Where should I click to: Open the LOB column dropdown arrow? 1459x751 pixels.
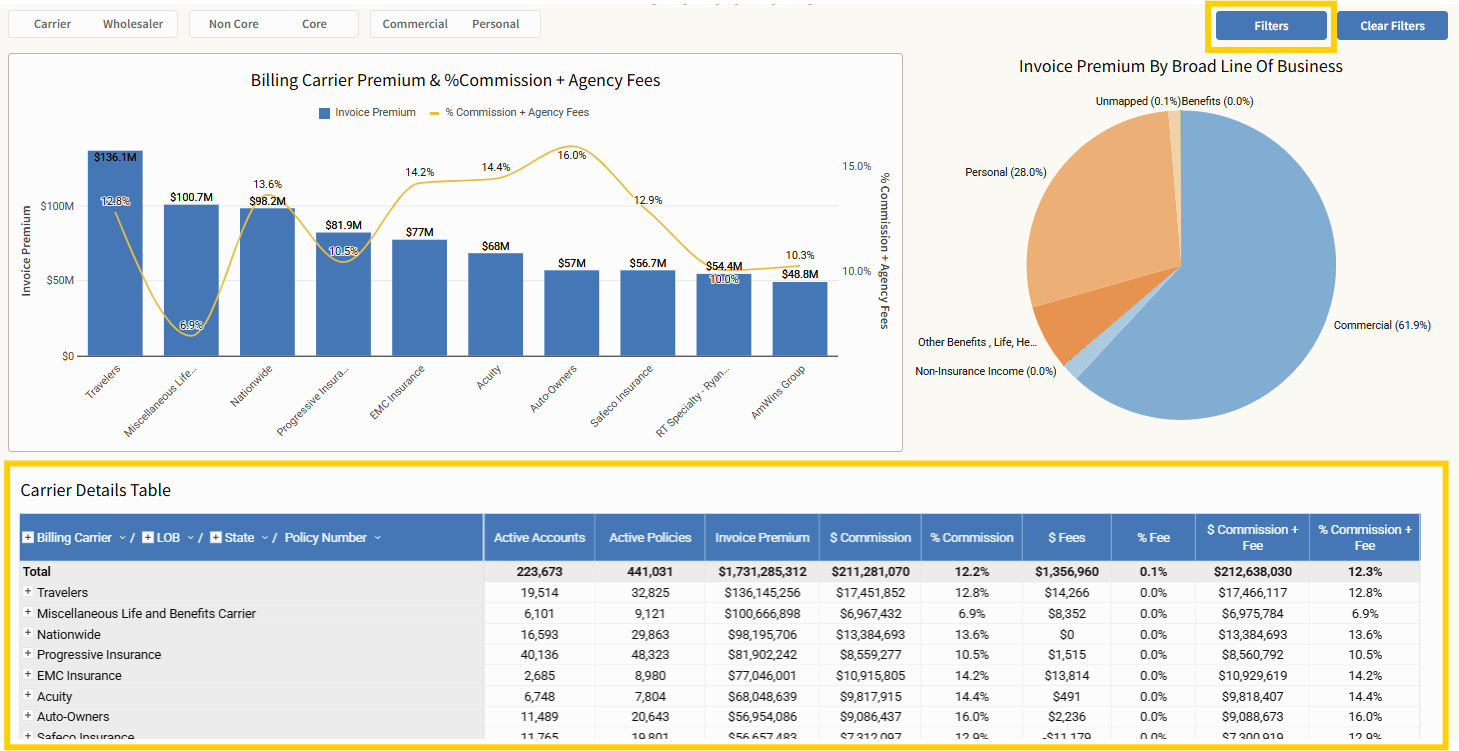pos(190,538)
